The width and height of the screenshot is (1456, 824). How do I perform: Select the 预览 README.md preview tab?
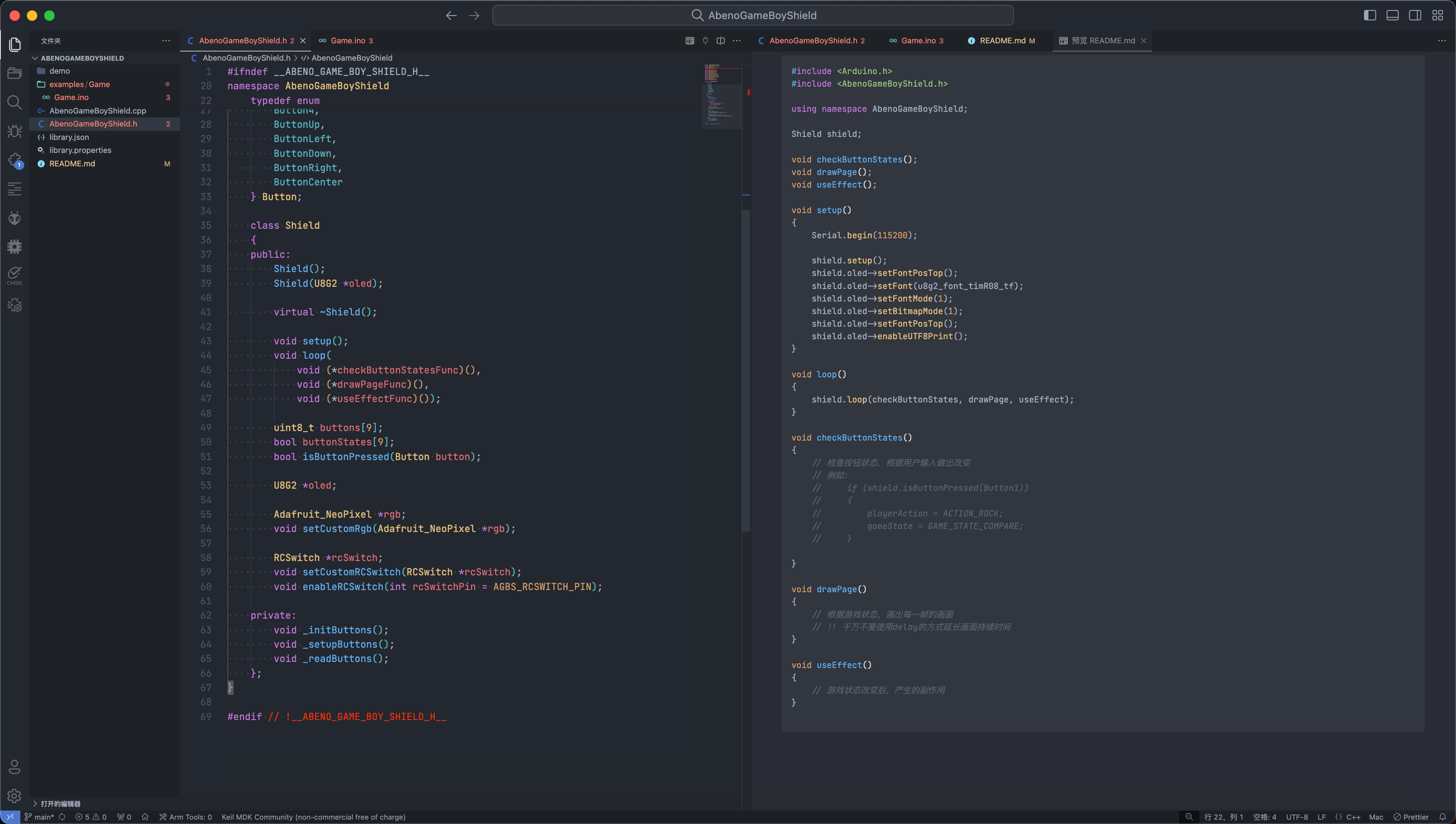coord(1102,41)
